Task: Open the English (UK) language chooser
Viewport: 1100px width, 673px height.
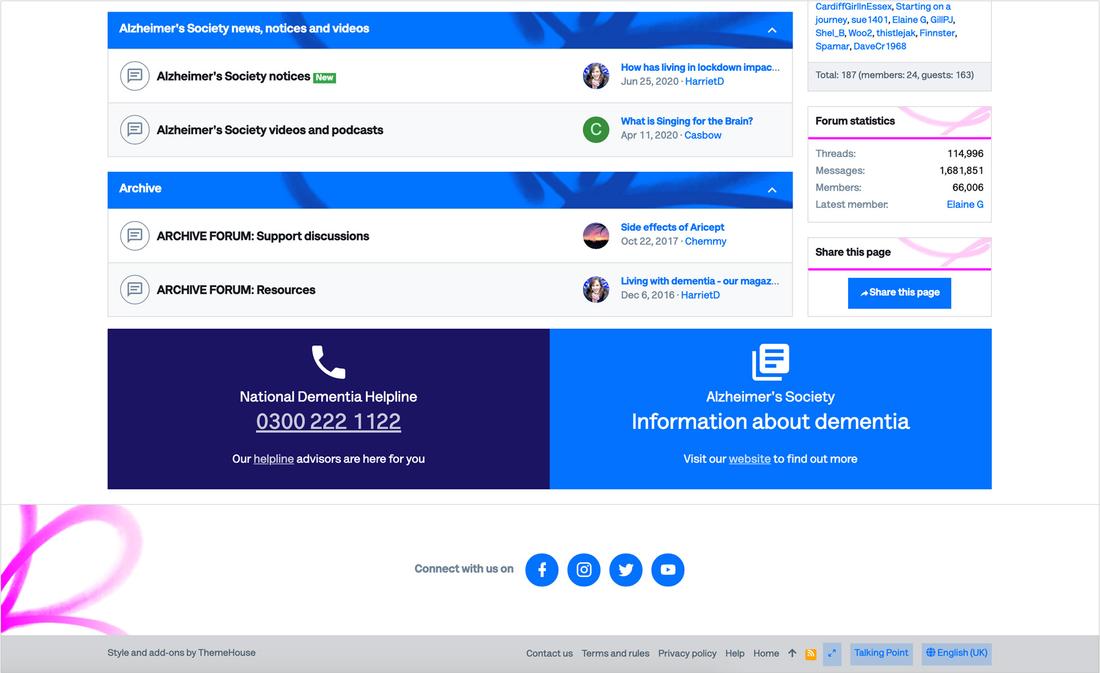Action: (957, 653)
